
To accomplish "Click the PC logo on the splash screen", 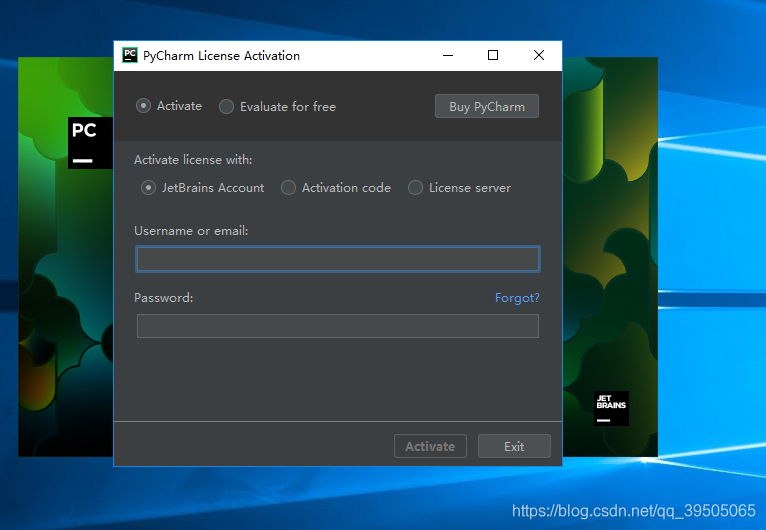I will [90, 143].
